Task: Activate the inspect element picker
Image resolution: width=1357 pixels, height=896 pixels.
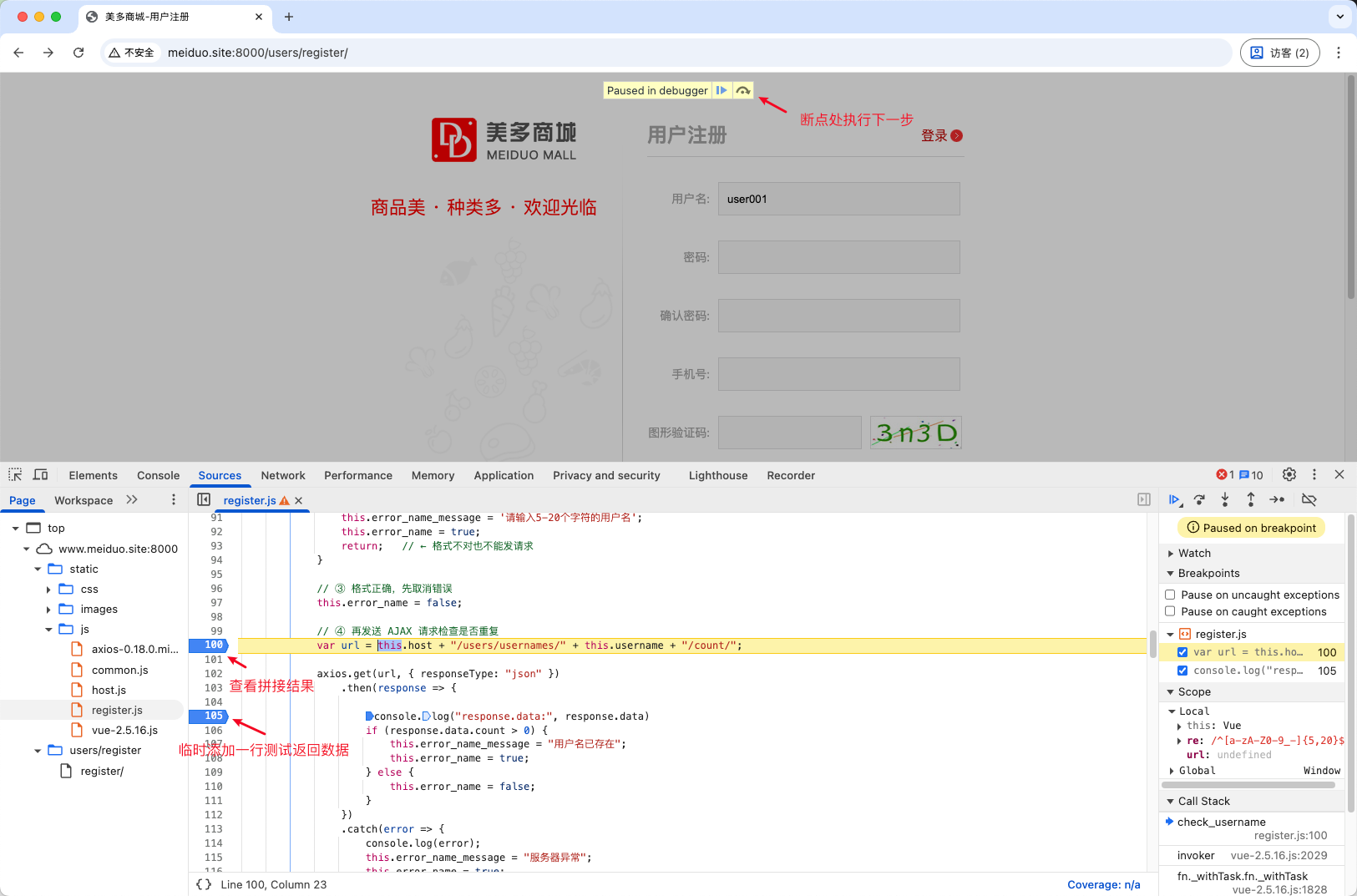Action: click(x=15, y=474)
